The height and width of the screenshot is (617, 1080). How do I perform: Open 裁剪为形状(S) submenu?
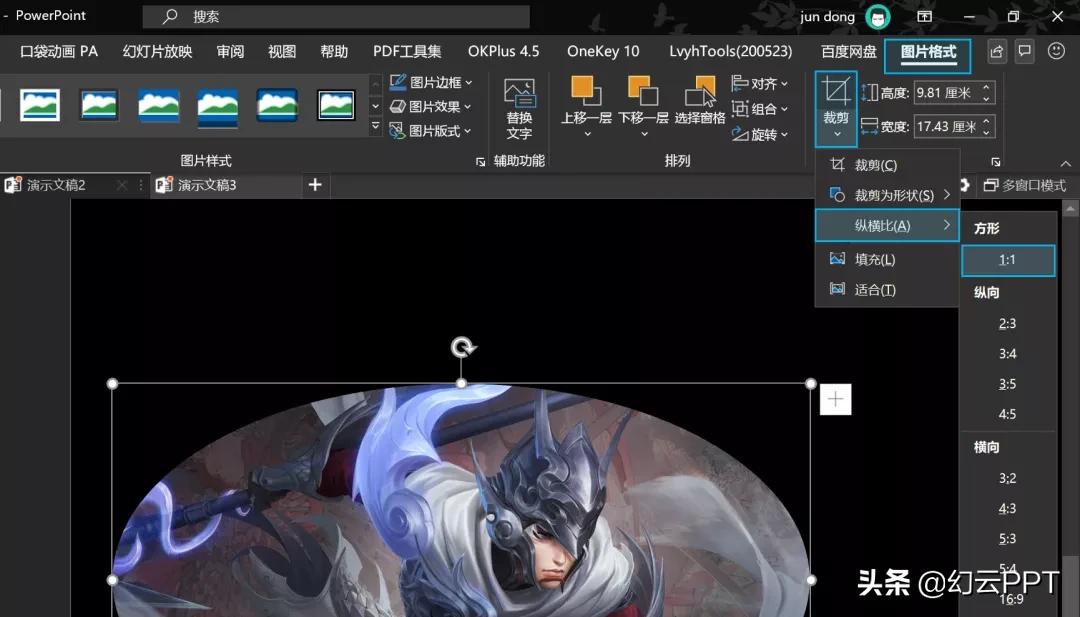point(887,196)
